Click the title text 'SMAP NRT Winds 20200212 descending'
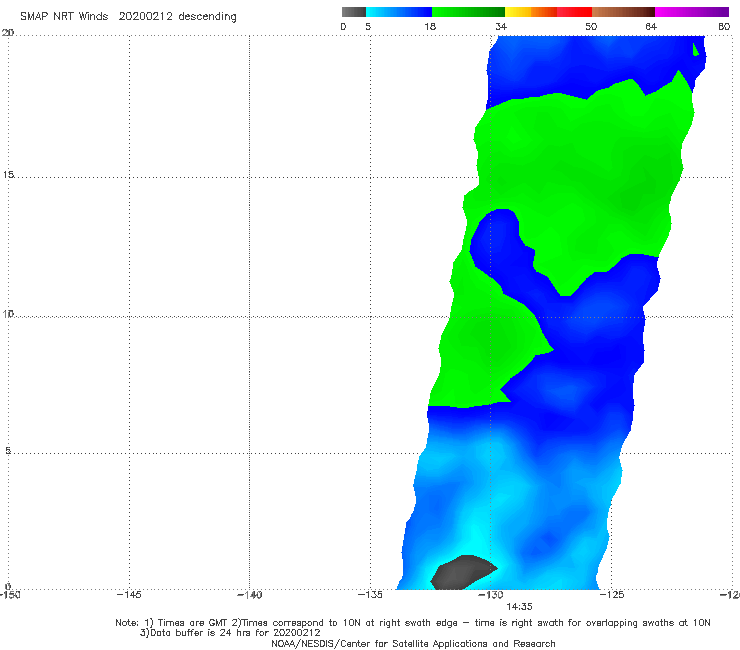Screen dimensions: 740x650 (x=128, y=17)
